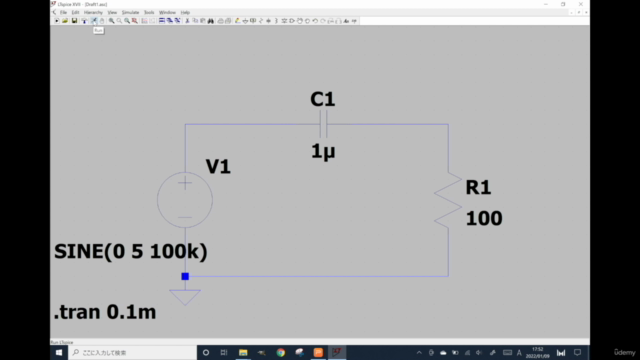Screen dimensions: 640x360
Task: Open the File menu
Action: click(x=63, y=13)
